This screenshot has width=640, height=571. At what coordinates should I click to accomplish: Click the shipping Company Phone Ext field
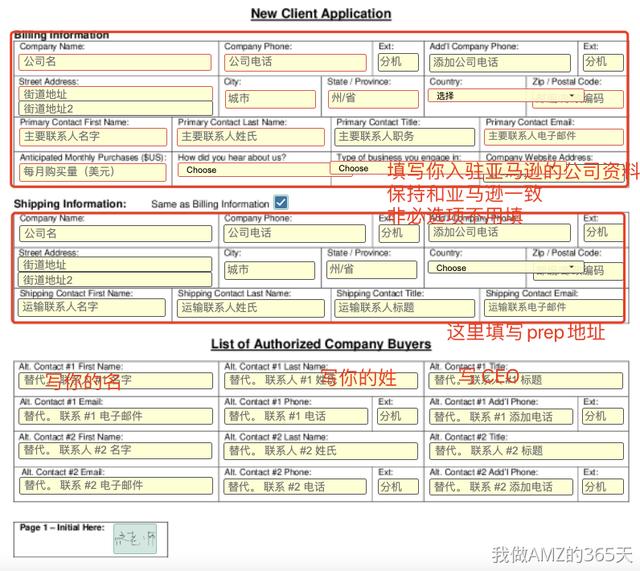tap(399, 233)
